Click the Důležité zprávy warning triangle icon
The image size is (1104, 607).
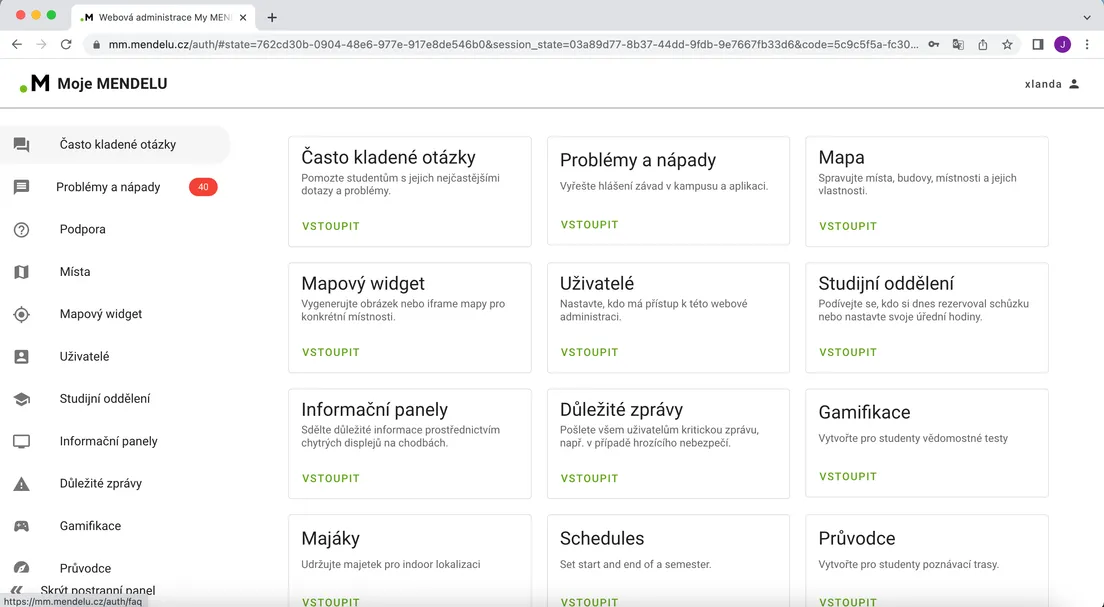(22, 484)
